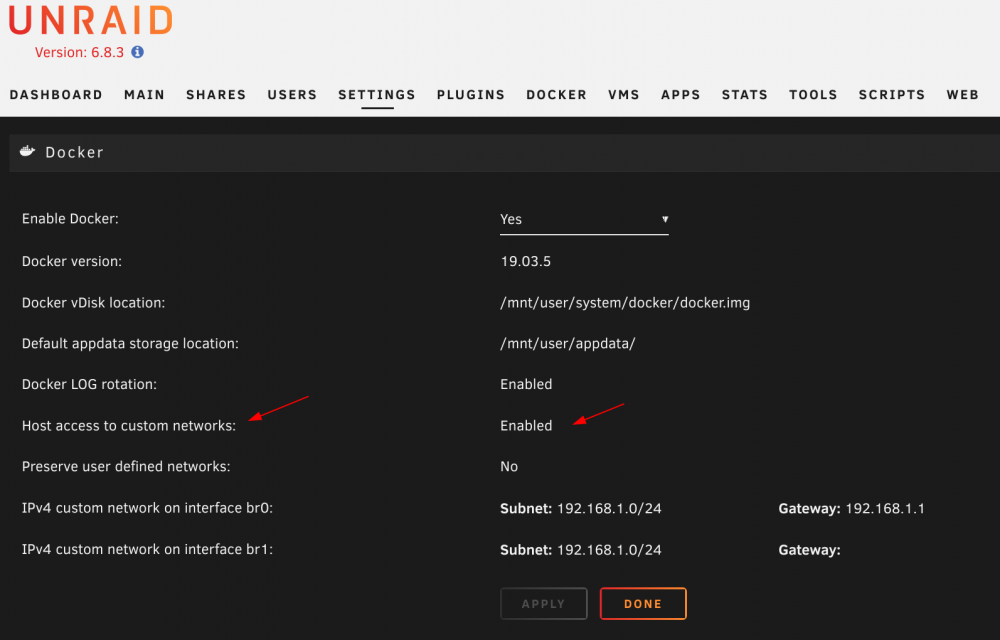The image size is (1000, 640).
Task: Click the /mnt/user/appdata/ path
Action: click(568, 344)
